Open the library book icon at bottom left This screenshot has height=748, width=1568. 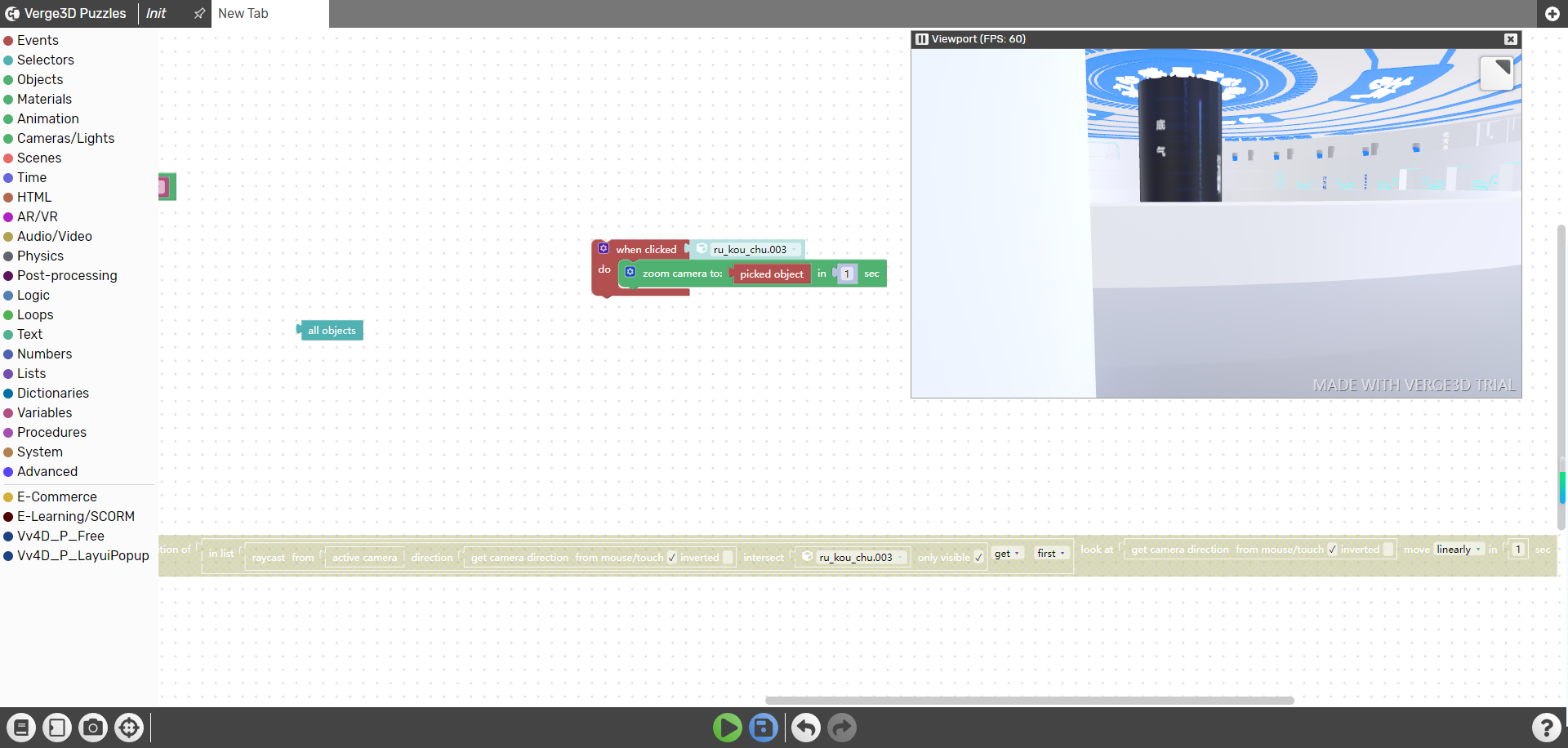point(21,728)
